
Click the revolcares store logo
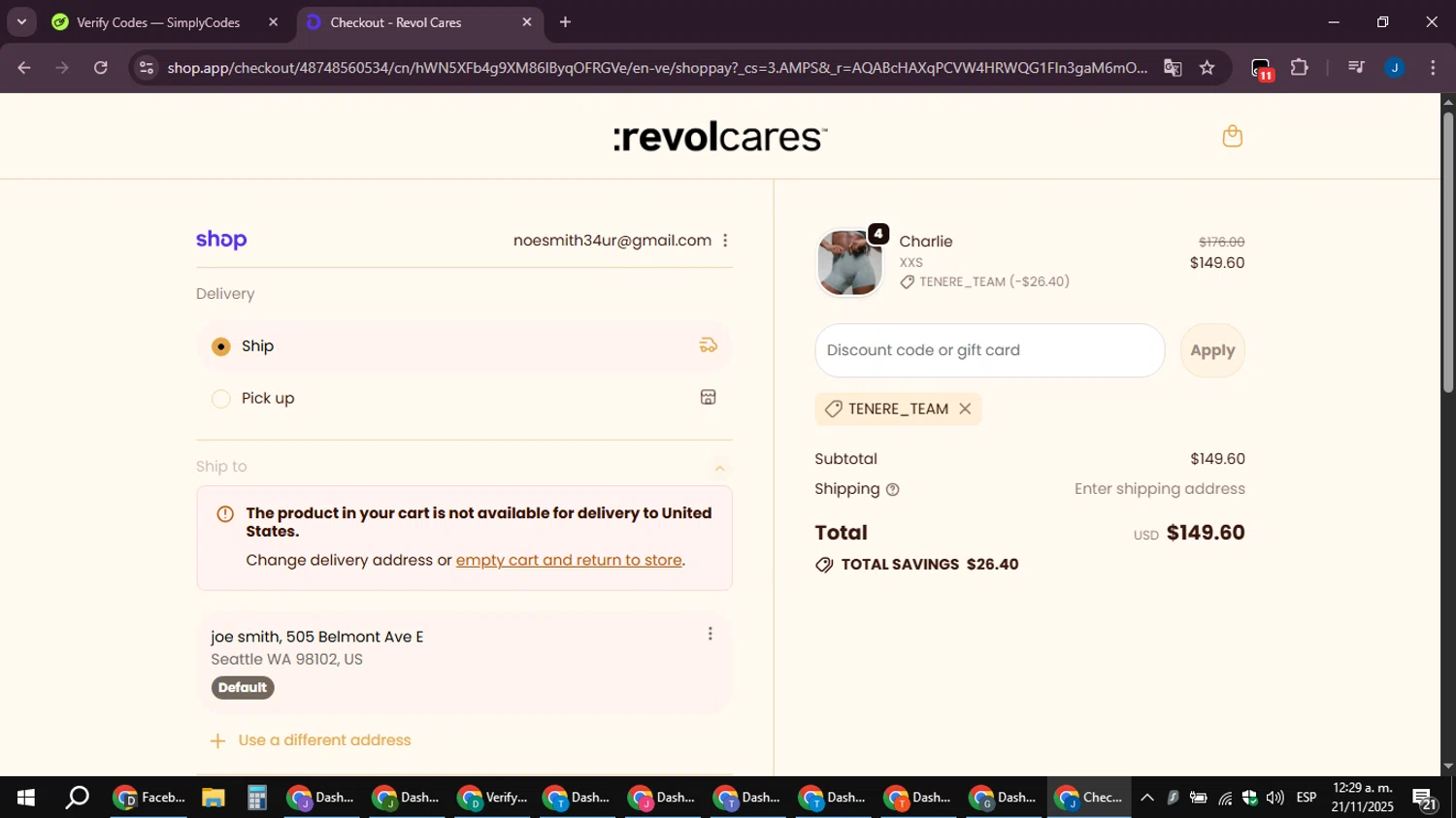coord(720,137)
